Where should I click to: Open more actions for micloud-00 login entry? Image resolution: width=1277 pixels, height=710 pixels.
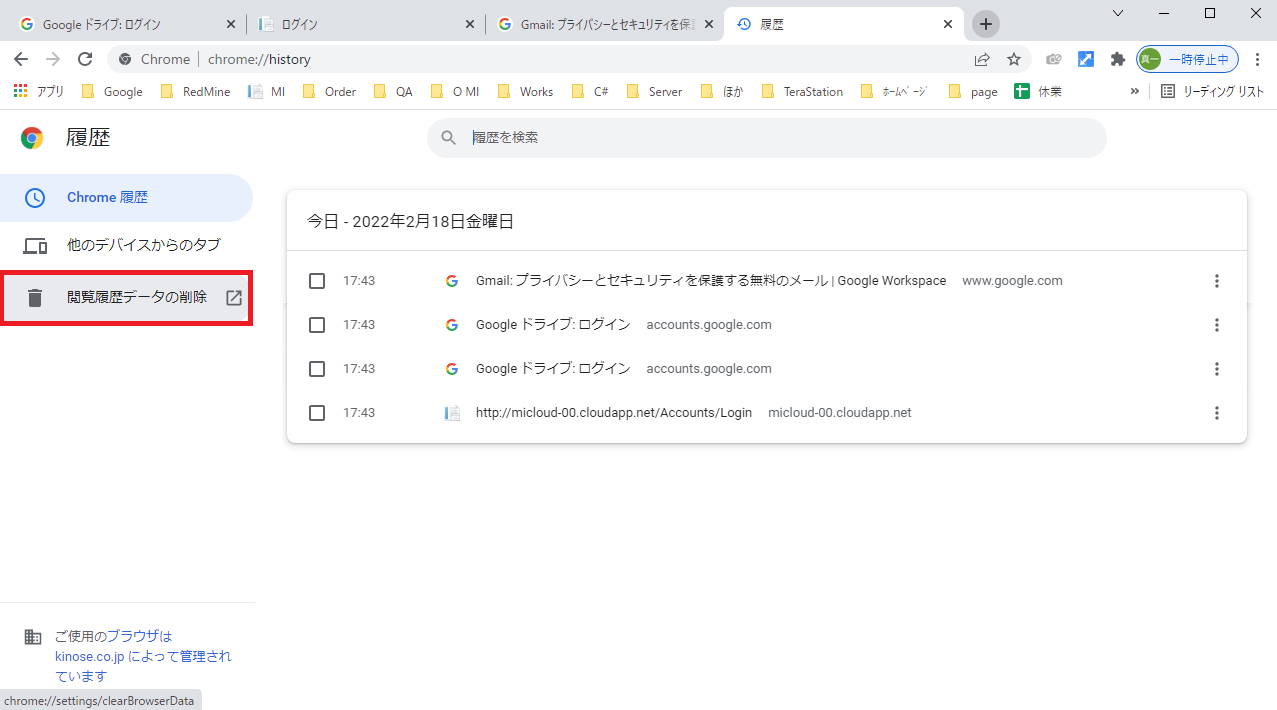(1216, 413)
